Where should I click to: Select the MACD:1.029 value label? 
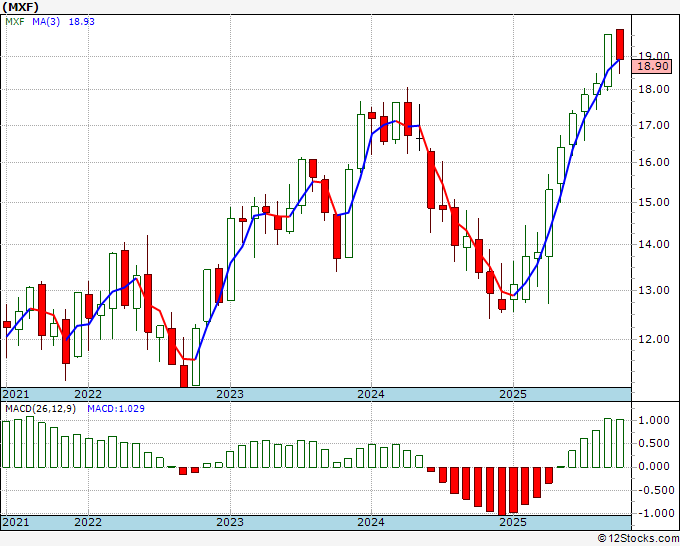click(x=116, y=409)
